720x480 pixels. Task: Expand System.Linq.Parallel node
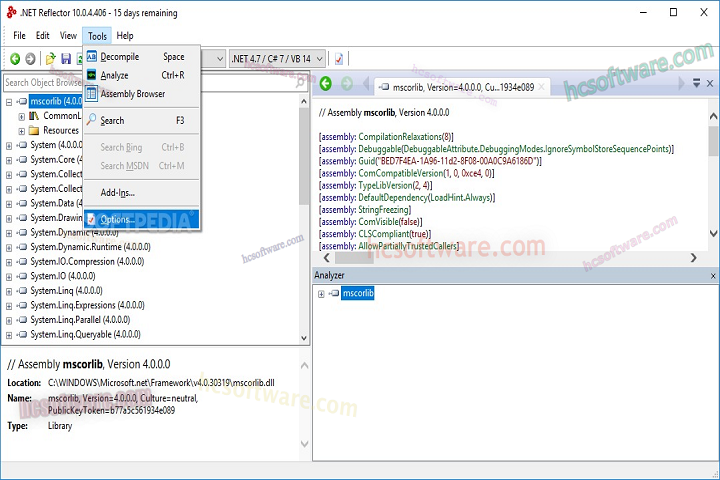(x=9, y=321)
